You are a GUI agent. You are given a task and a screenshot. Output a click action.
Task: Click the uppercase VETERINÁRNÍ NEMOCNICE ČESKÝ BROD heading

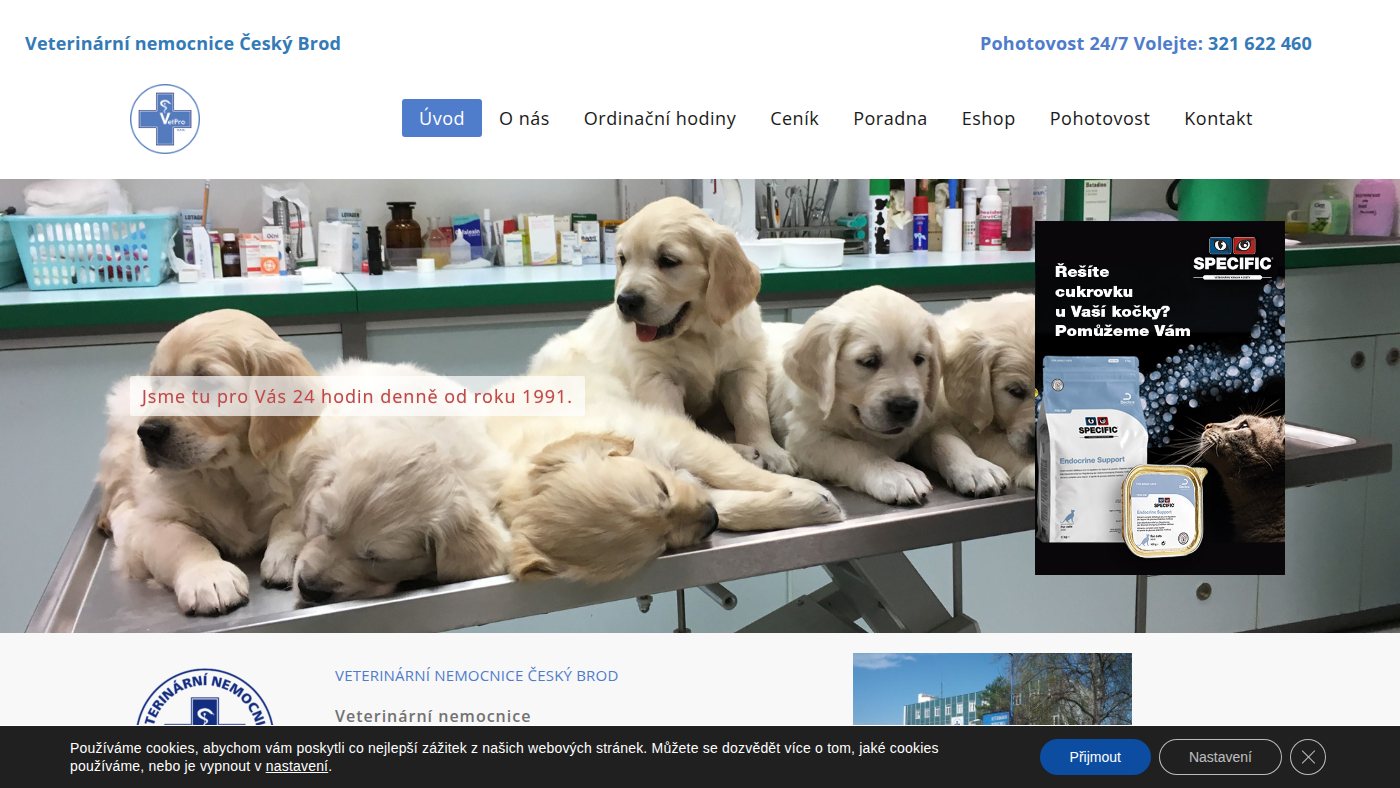pos(477,676)
